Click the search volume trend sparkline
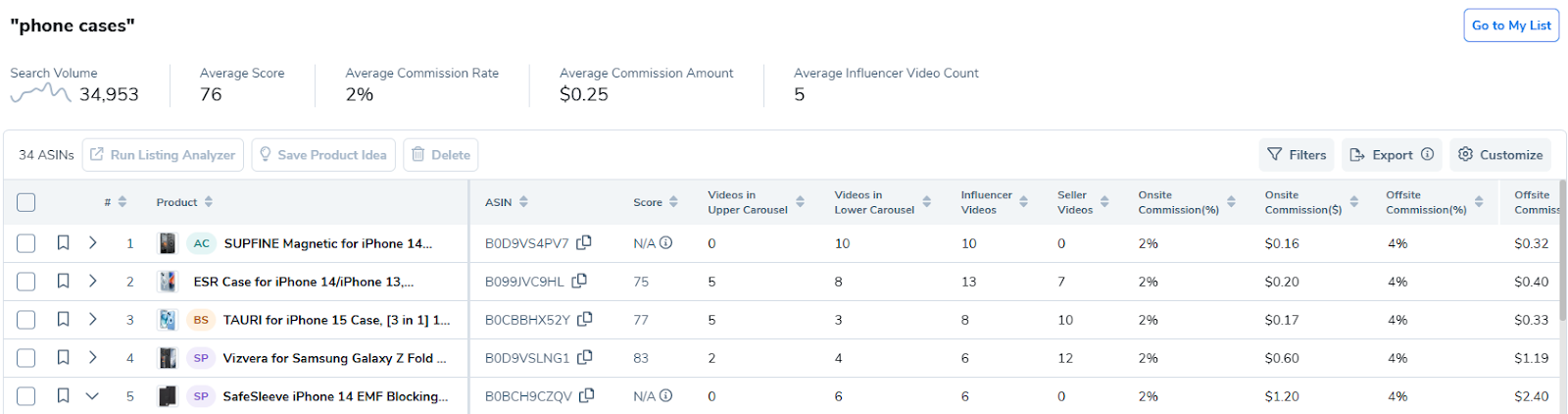 pos(40,94)
